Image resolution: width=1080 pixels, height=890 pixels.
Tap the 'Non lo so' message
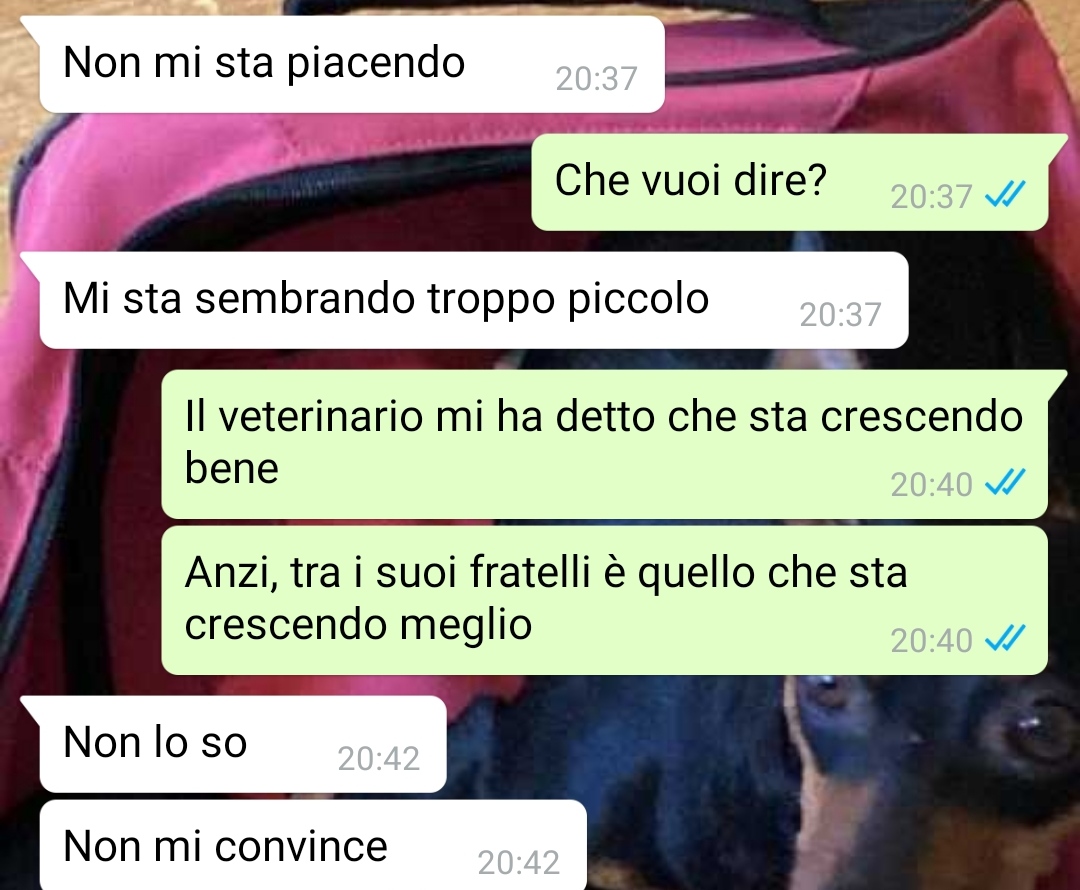[242, 744]
